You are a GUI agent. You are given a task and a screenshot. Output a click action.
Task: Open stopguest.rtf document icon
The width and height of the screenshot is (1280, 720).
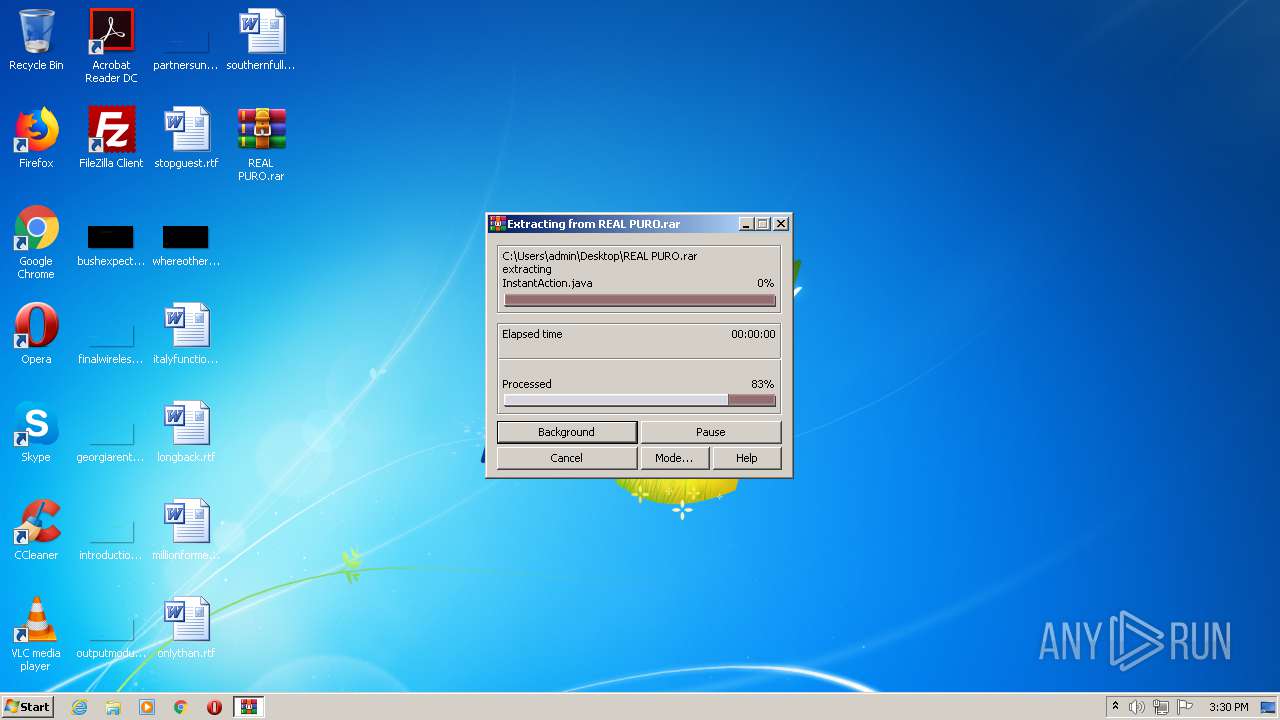(x=186, y=138)
